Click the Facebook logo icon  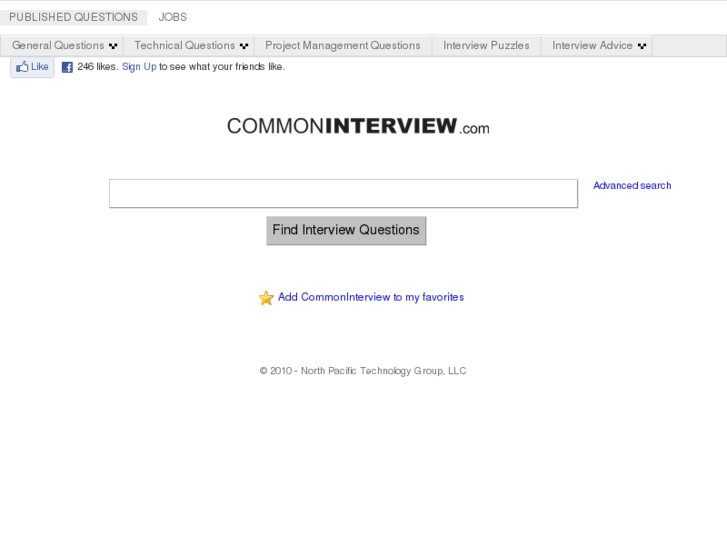tap(67, 67)
